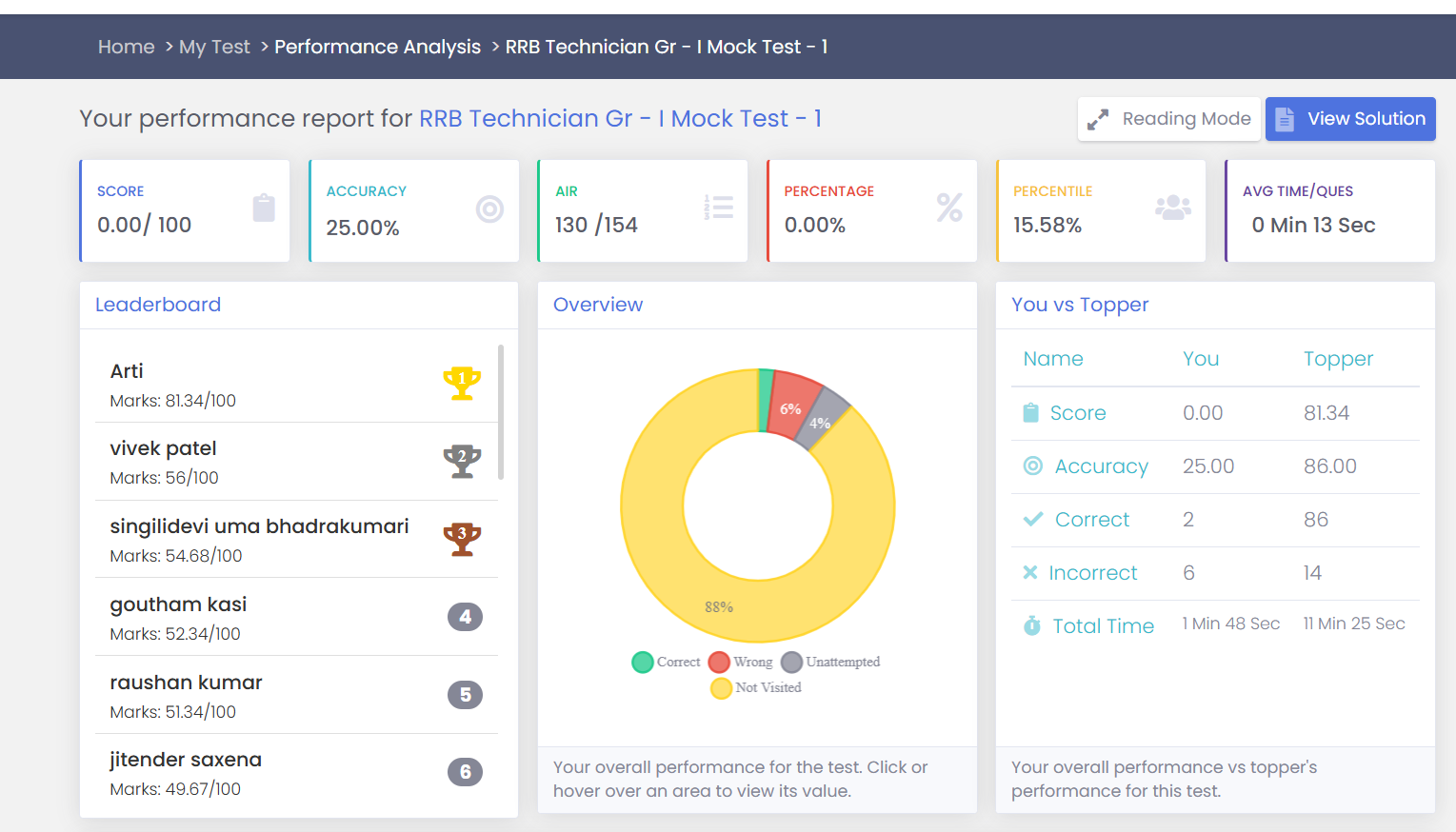Toggle the Not Visited legend item
1456x832 pixels.
click(756, 687)
